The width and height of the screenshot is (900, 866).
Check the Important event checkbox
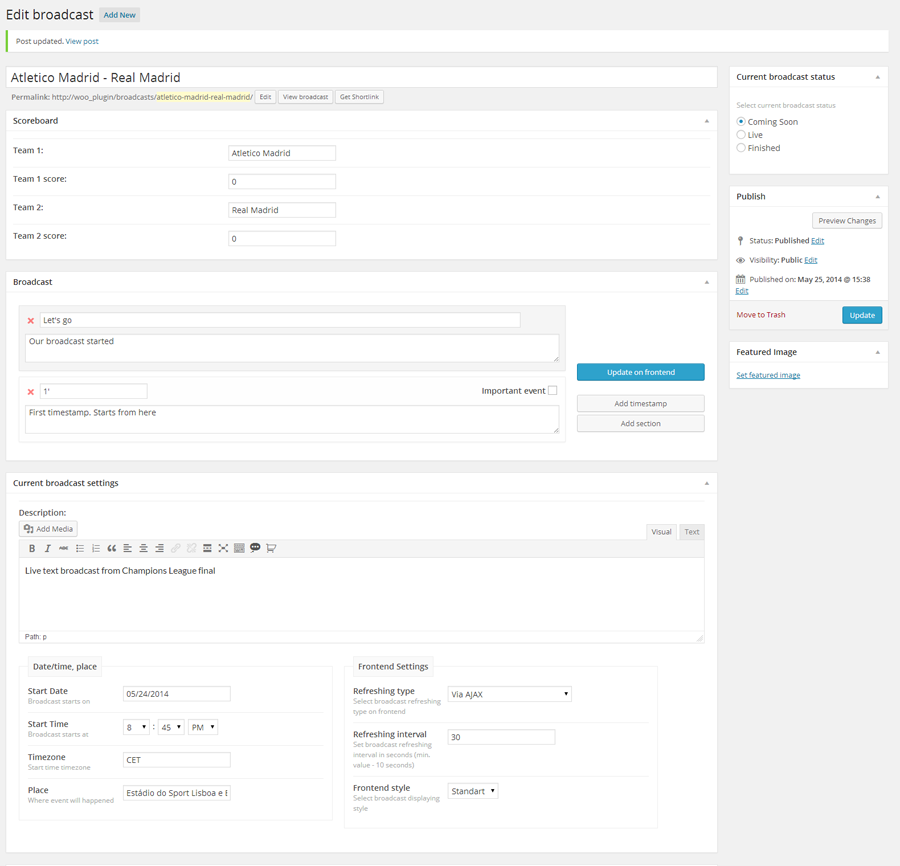coord(553,391)
